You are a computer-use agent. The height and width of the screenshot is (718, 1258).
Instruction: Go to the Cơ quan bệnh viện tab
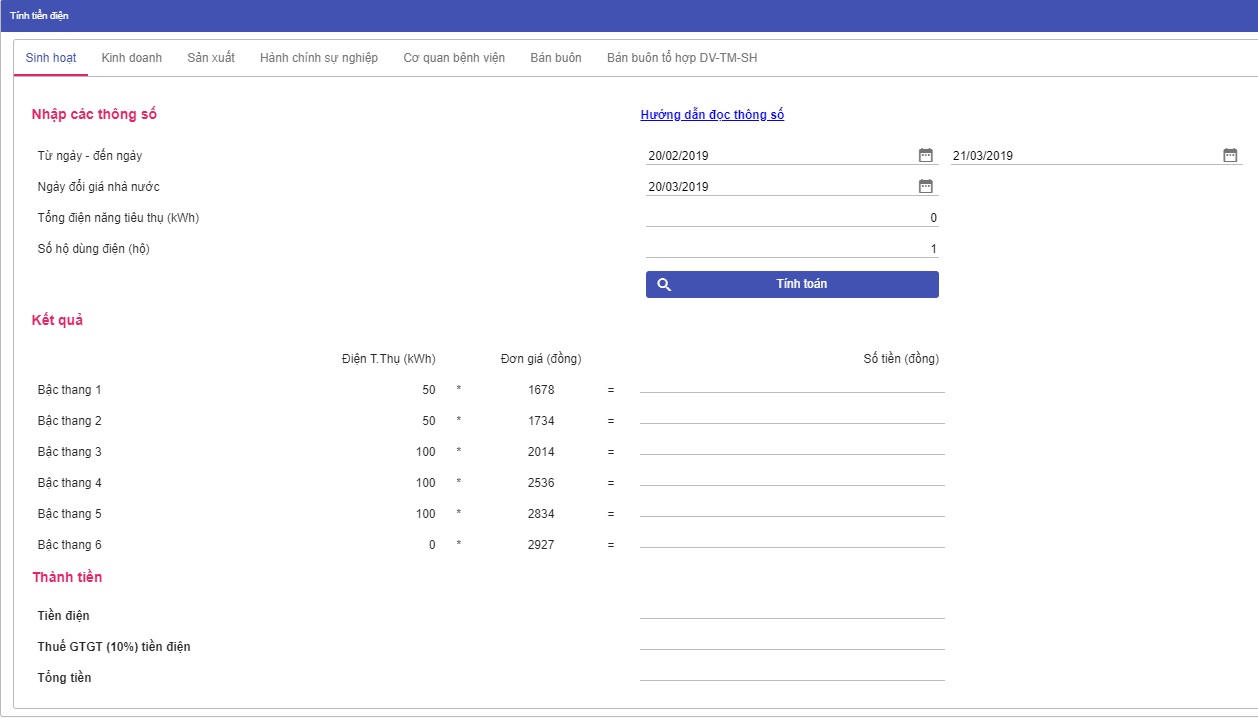pos(454,58)
